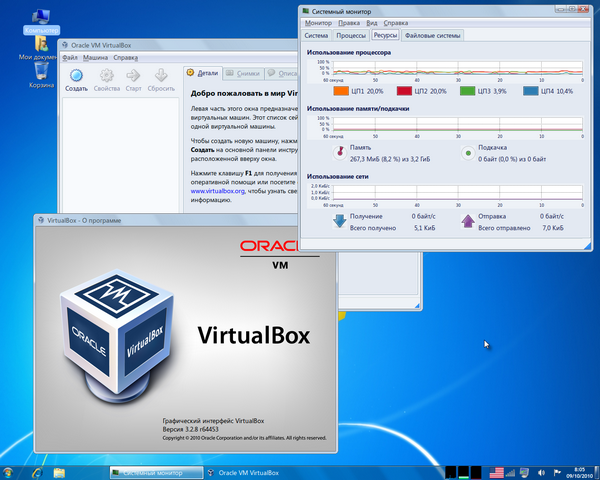
Task: Switch to the Система tab
Action: pyautogui.click(x=316, y=36)
